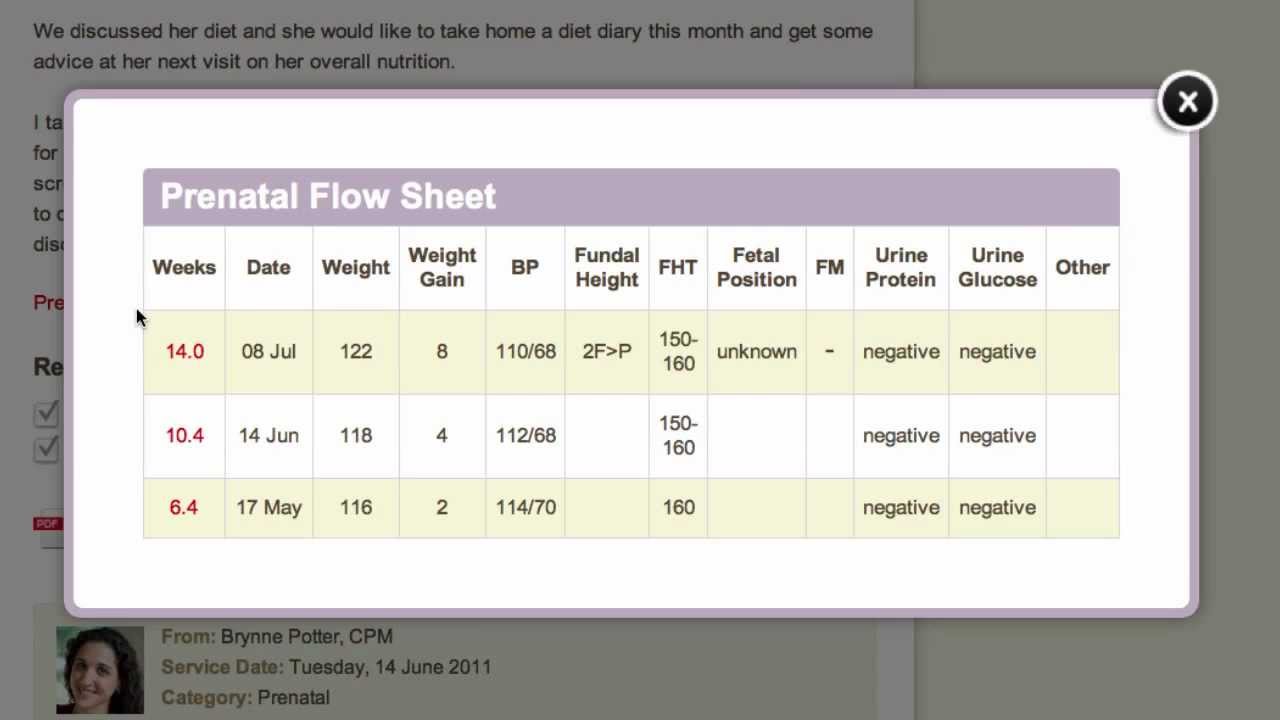Click the Prenatal Flow Sheet title bar
The width and height of the screenshot is (1280, 720).
pos(630,197)
